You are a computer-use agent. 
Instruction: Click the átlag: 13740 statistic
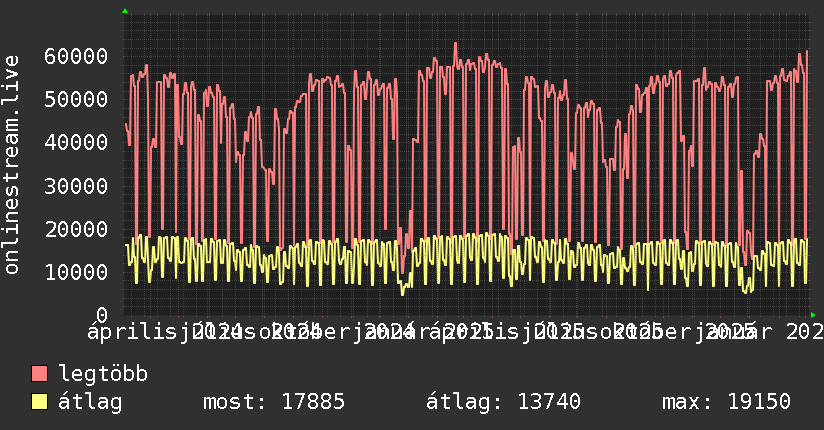[503, 402]
